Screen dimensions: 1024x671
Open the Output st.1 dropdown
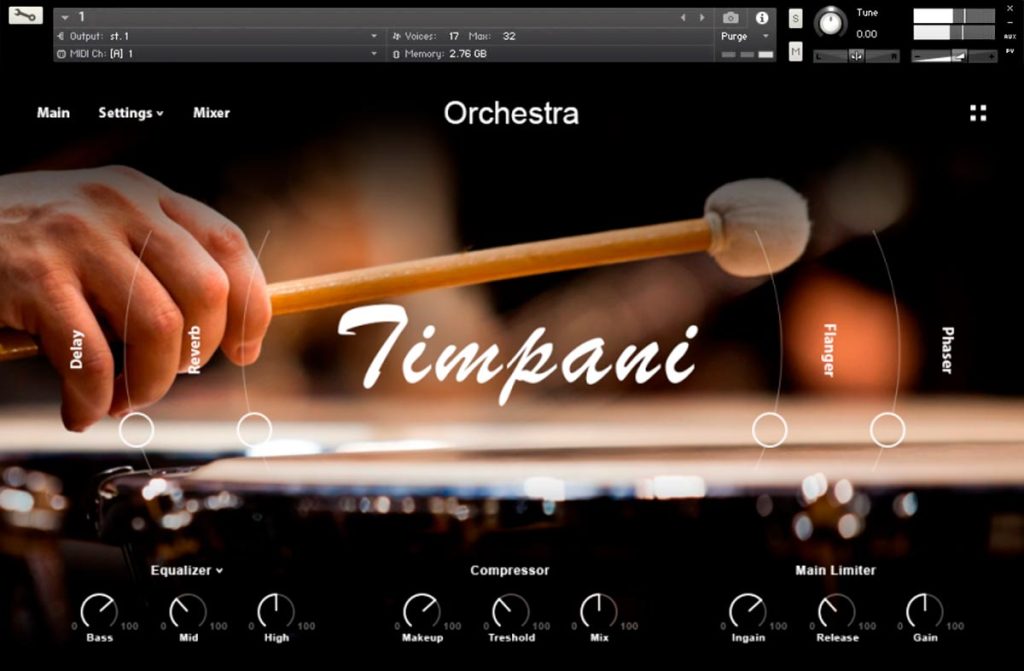coord(218,36)
